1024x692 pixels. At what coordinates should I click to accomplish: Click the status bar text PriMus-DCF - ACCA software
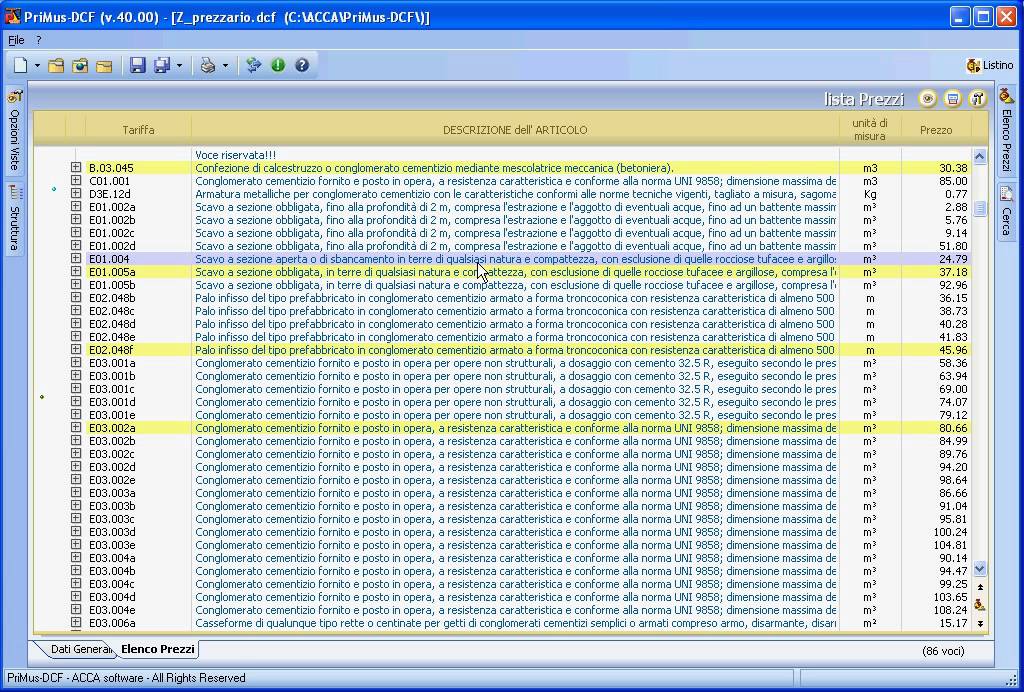coord(126,678)
